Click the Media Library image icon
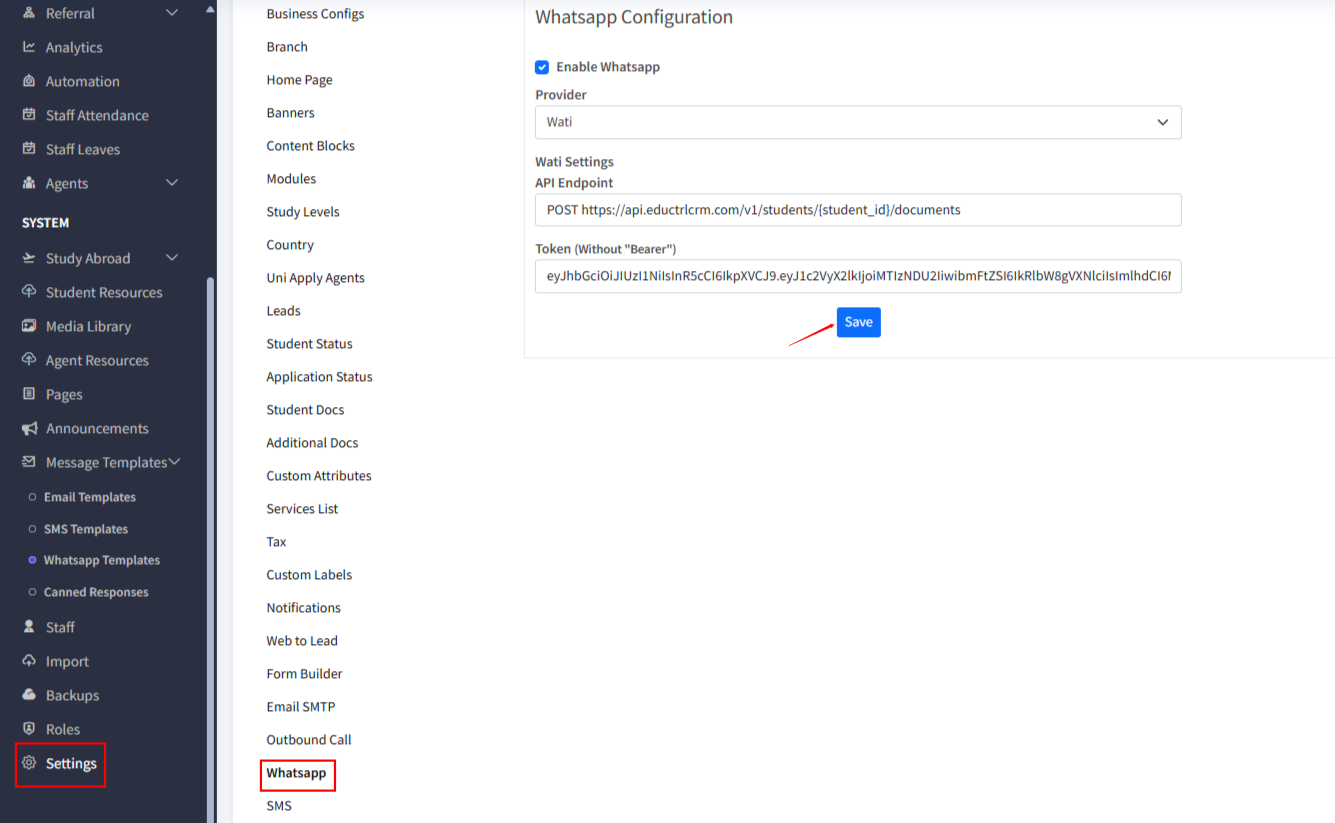Screen dimensions: 1335x823 pos(29,326)
